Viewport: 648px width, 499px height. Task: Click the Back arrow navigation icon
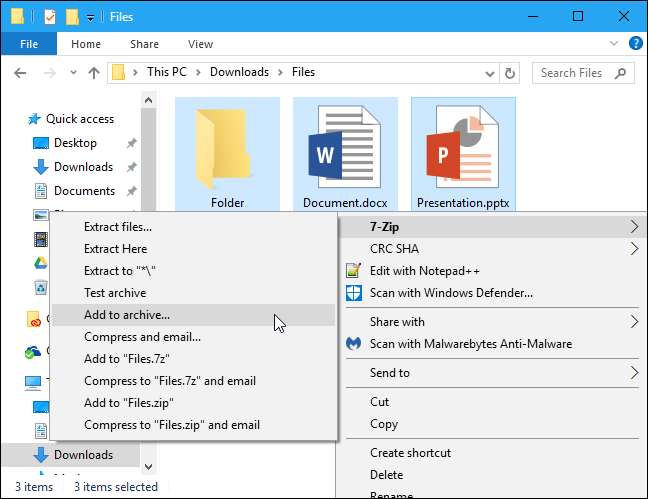coord(22,73)
